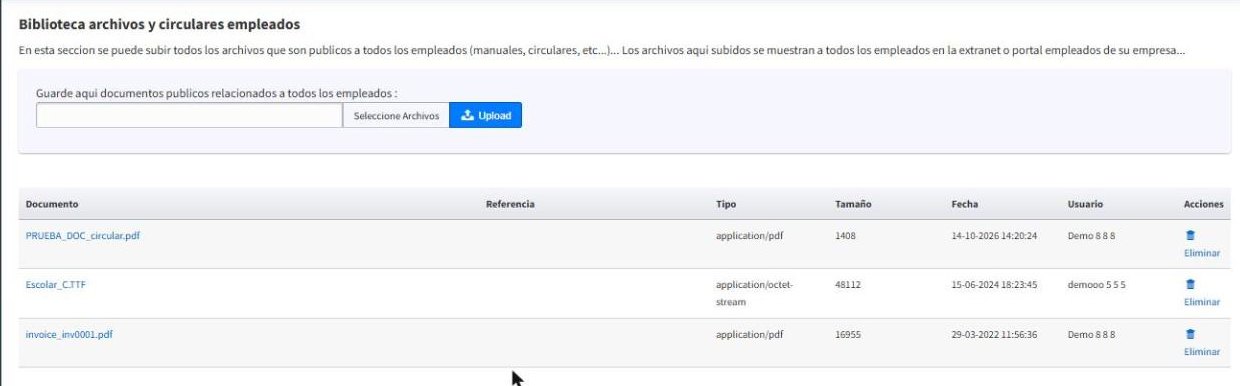Click the Tipo column header
This screenshot has width=1240, height=386.
click(x=726, y=204)
